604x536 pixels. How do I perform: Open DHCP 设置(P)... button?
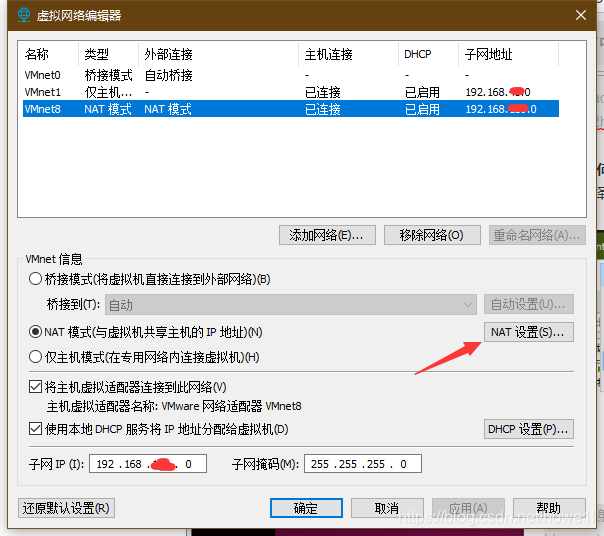tap(528, 429)
